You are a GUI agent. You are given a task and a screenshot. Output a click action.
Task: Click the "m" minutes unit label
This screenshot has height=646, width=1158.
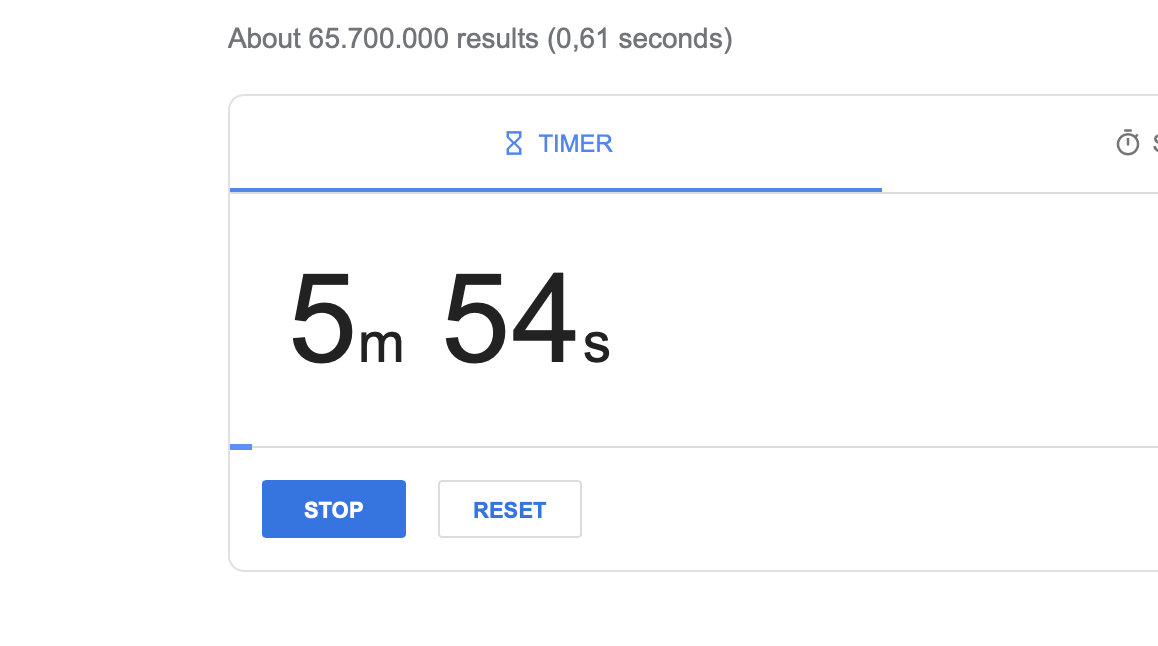tap(381, 345)
